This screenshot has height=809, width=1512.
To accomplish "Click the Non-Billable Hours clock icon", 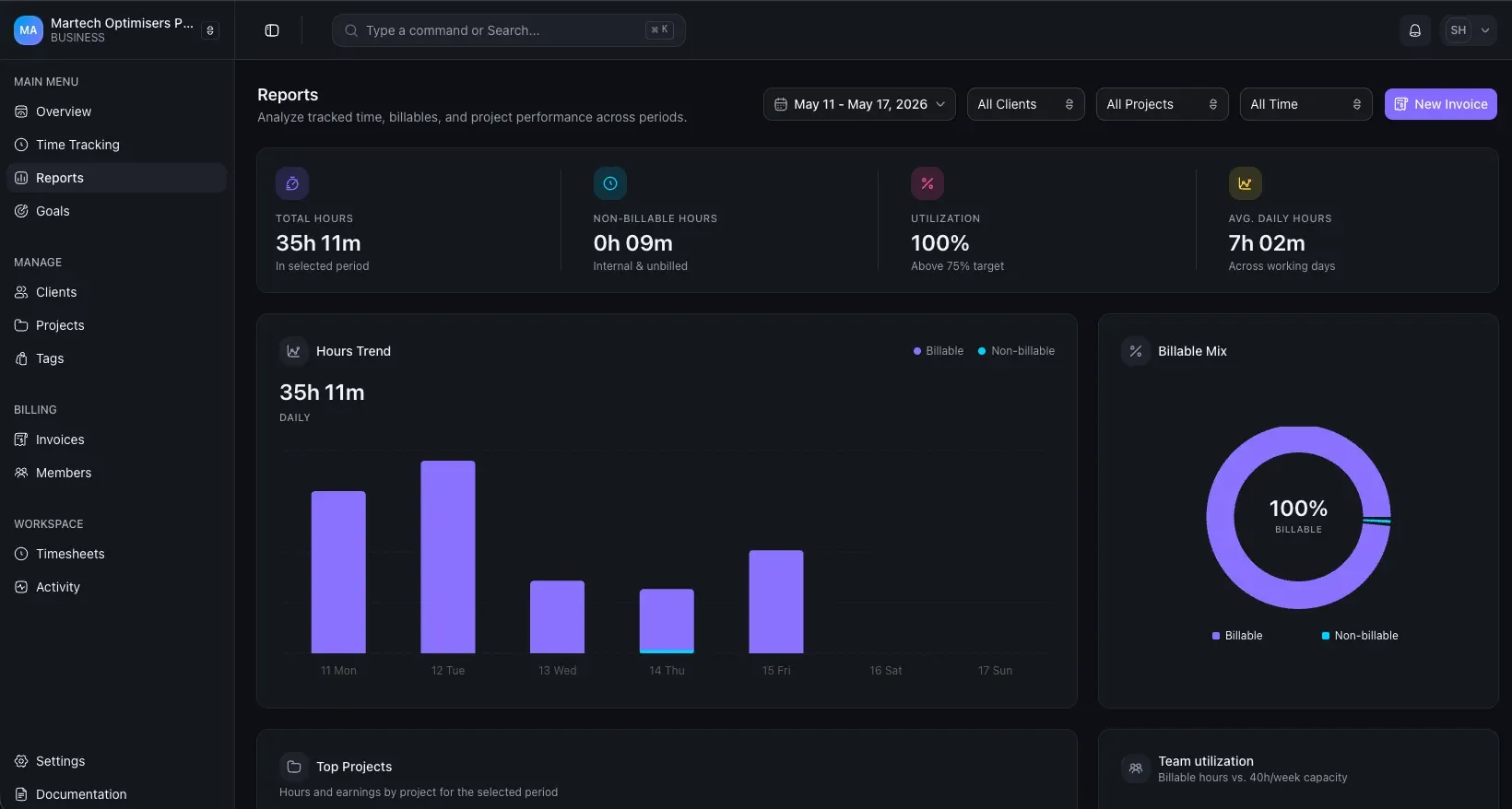I will 610,183.
